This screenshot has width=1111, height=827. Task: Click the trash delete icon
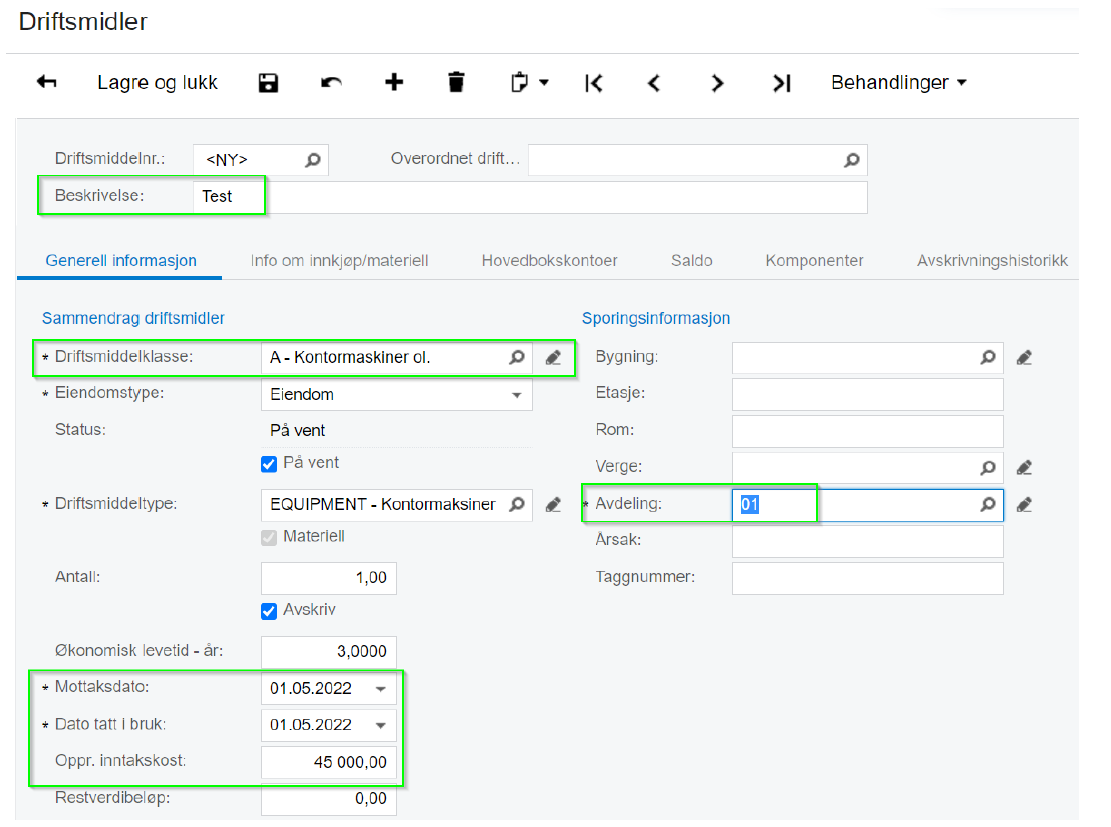pyautogui.click(x=456, y=82)
